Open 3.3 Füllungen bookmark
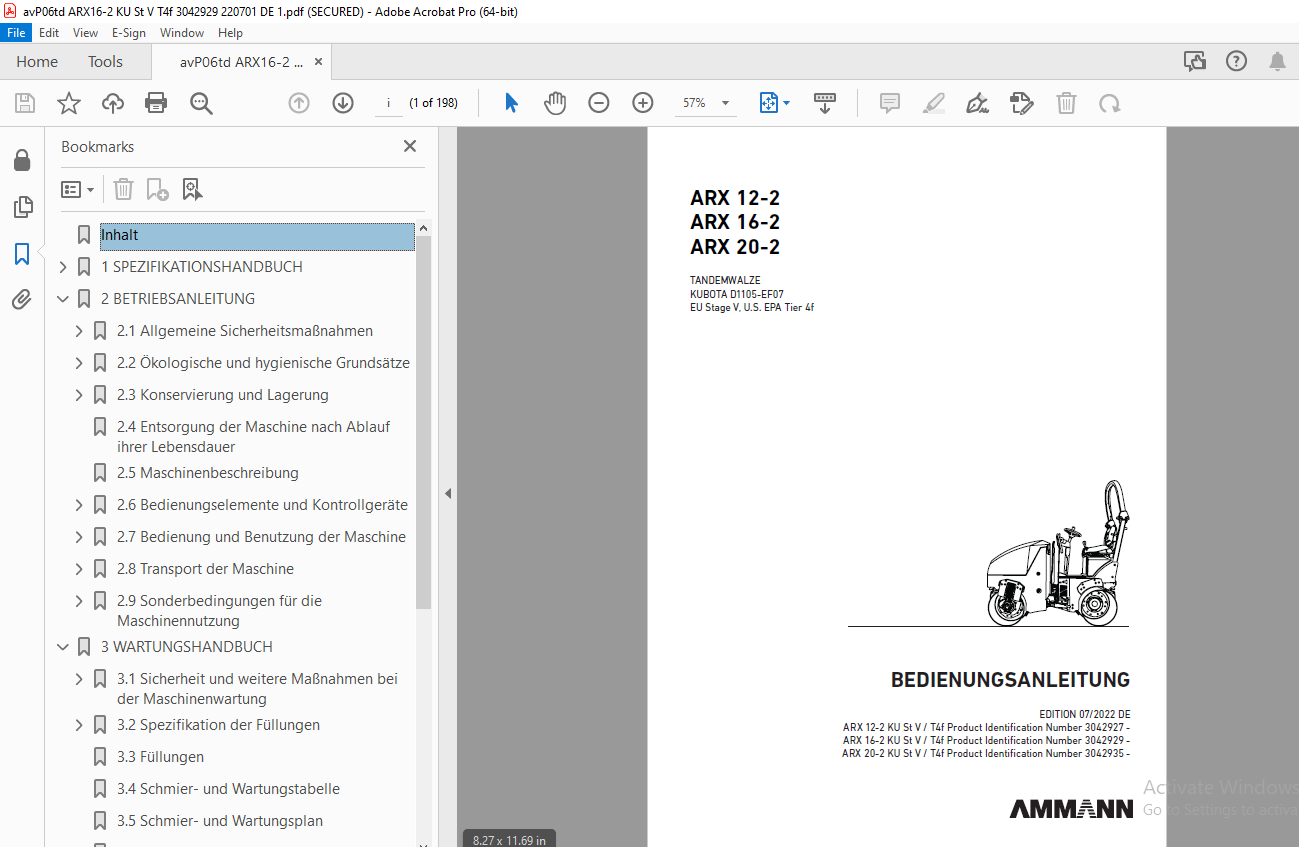 [x=160, y=757]
